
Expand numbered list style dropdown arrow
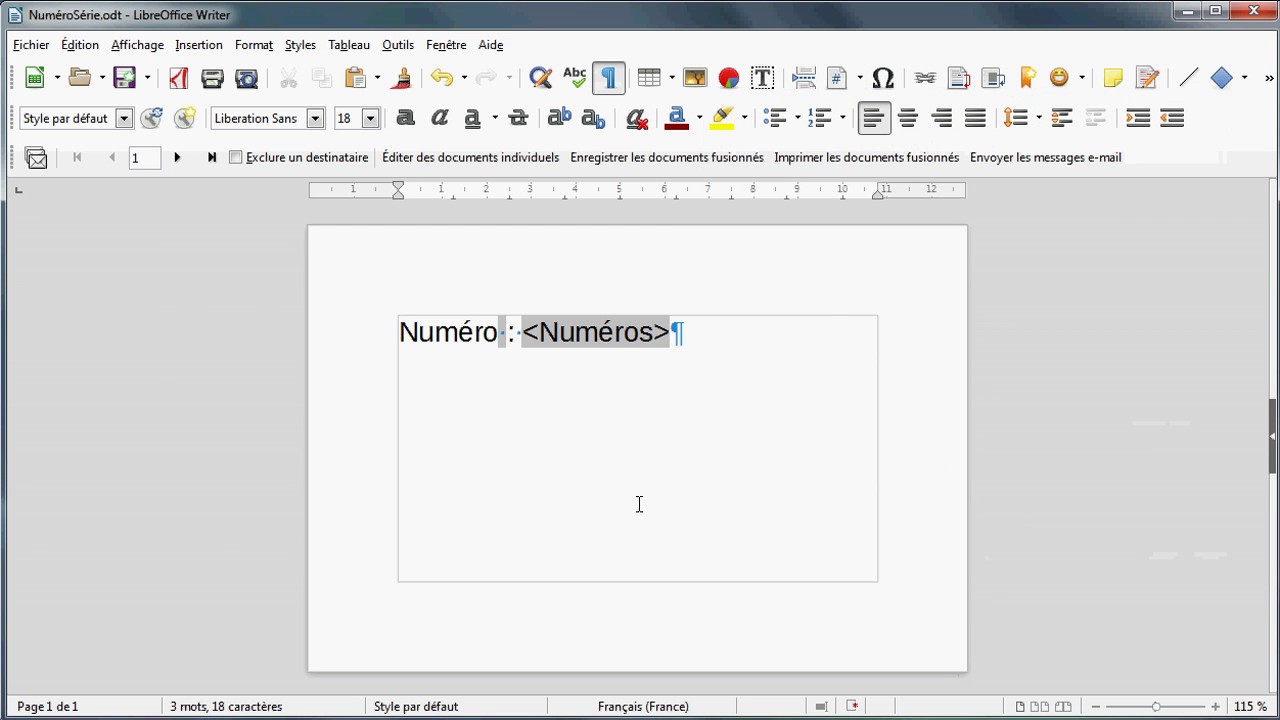(842, 118)
